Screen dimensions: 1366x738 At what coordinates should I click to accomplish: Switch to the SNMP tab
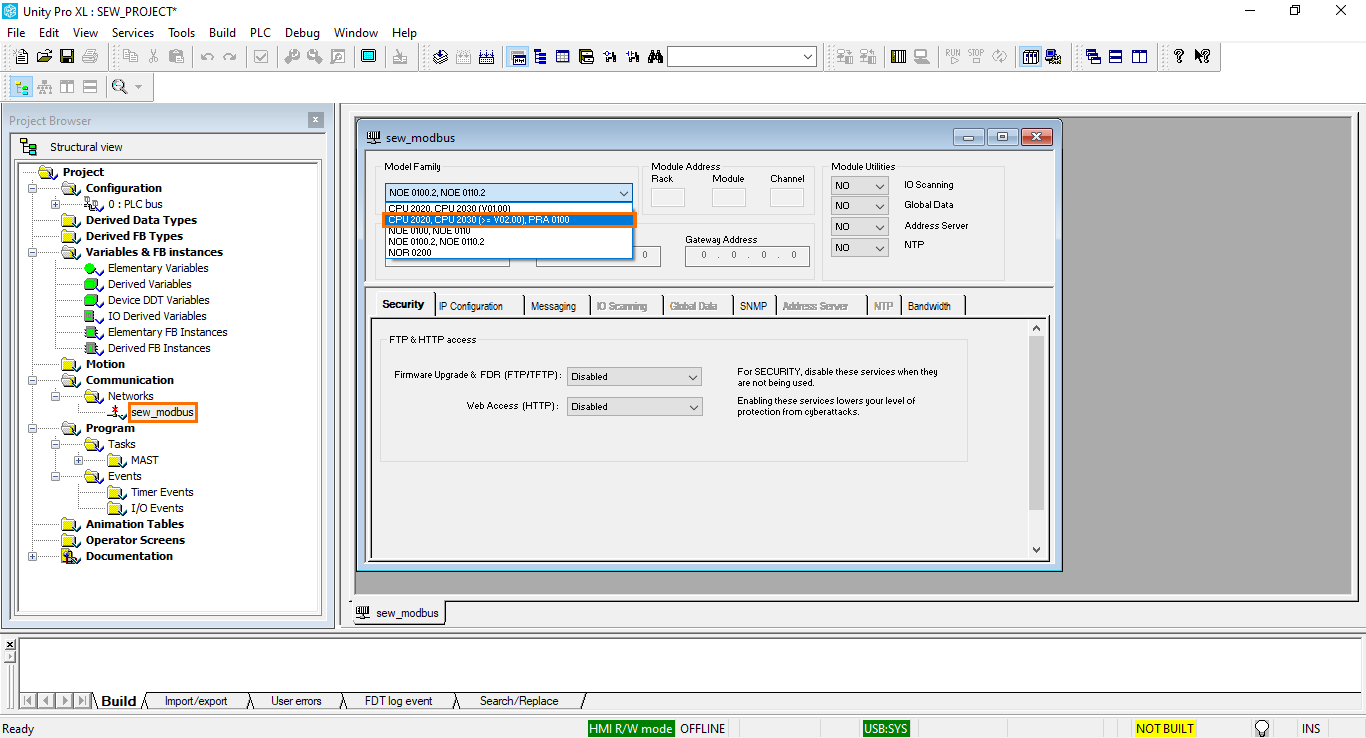pyautogui.click(x=753, y=306)
